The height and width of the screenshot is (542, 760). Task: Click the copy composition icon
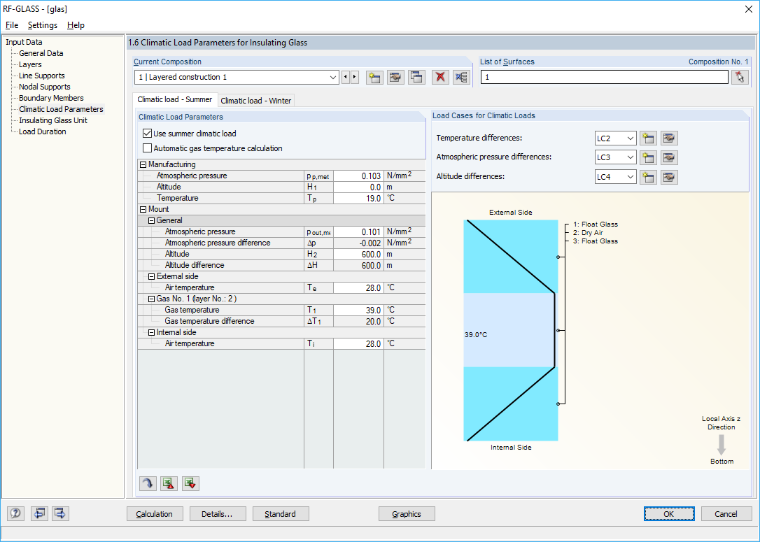click(417, 78)
